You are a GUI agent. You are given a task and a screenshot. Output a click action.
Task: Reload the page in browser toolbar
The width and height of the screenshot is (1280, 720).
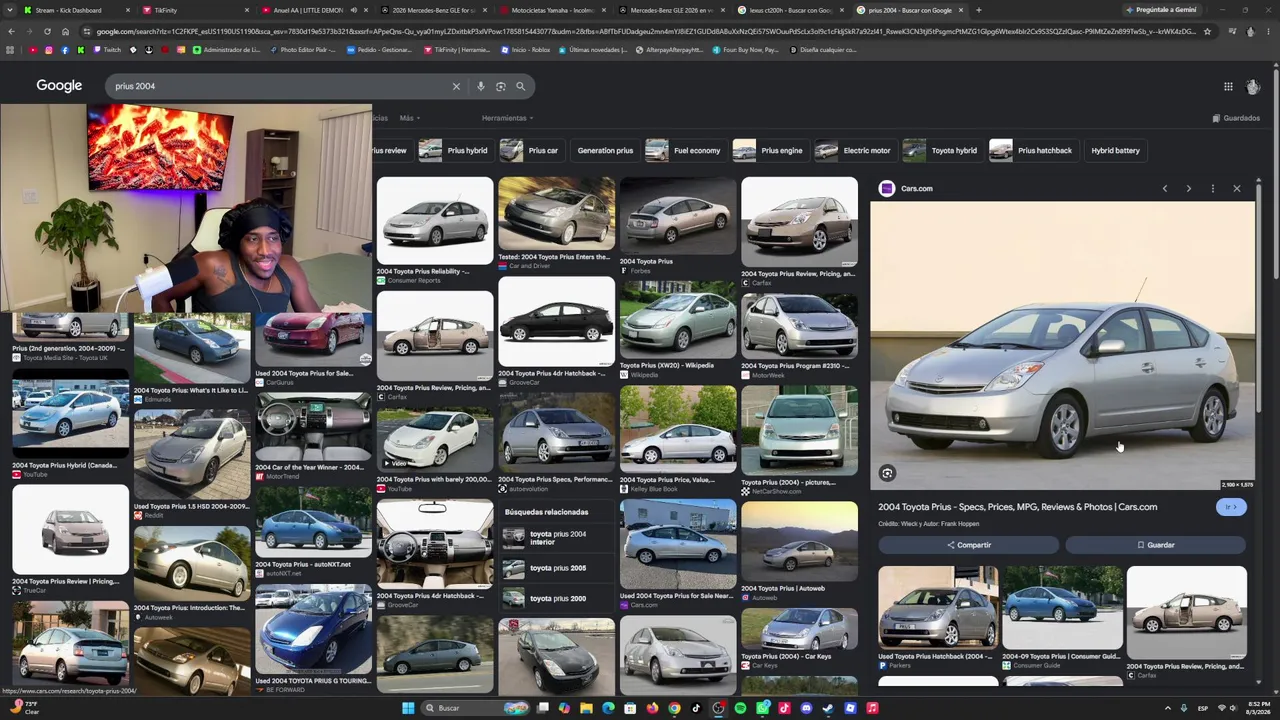click(48, 31)
